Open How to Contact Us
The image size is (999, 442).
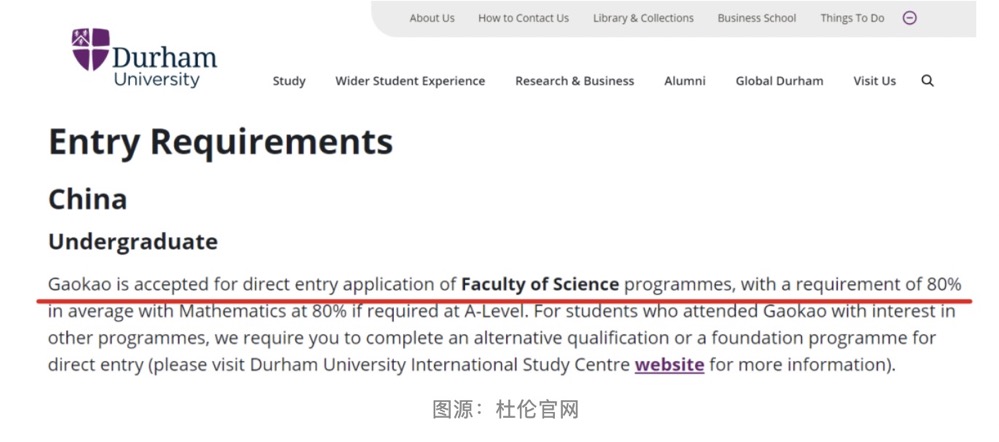(523, 18)
